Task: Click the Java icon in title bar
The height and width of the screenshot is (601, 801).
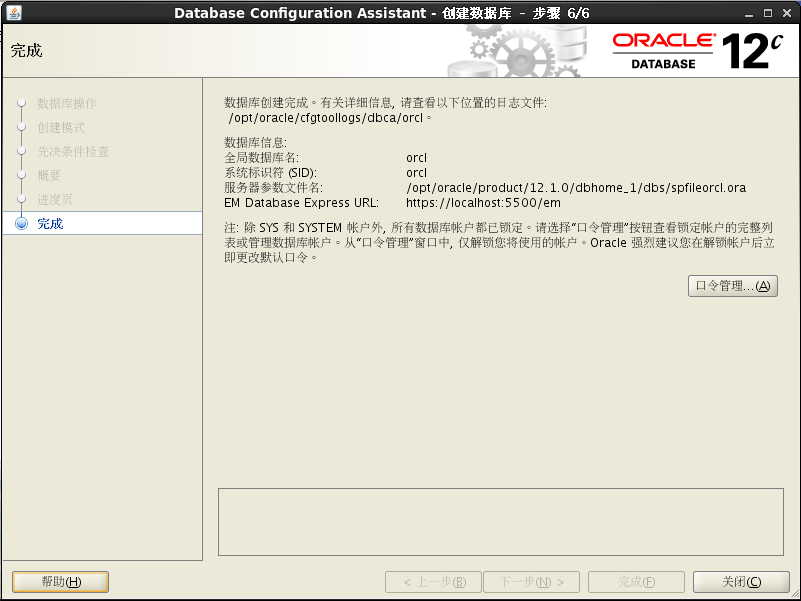Action: point(14,12)
